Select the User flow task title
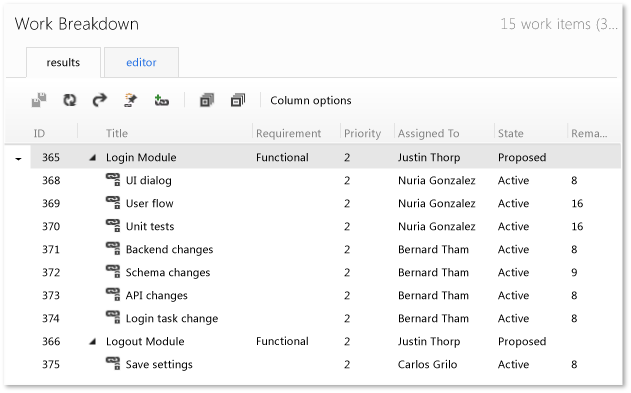Screen dimensions: 631x393 (149, 203)
